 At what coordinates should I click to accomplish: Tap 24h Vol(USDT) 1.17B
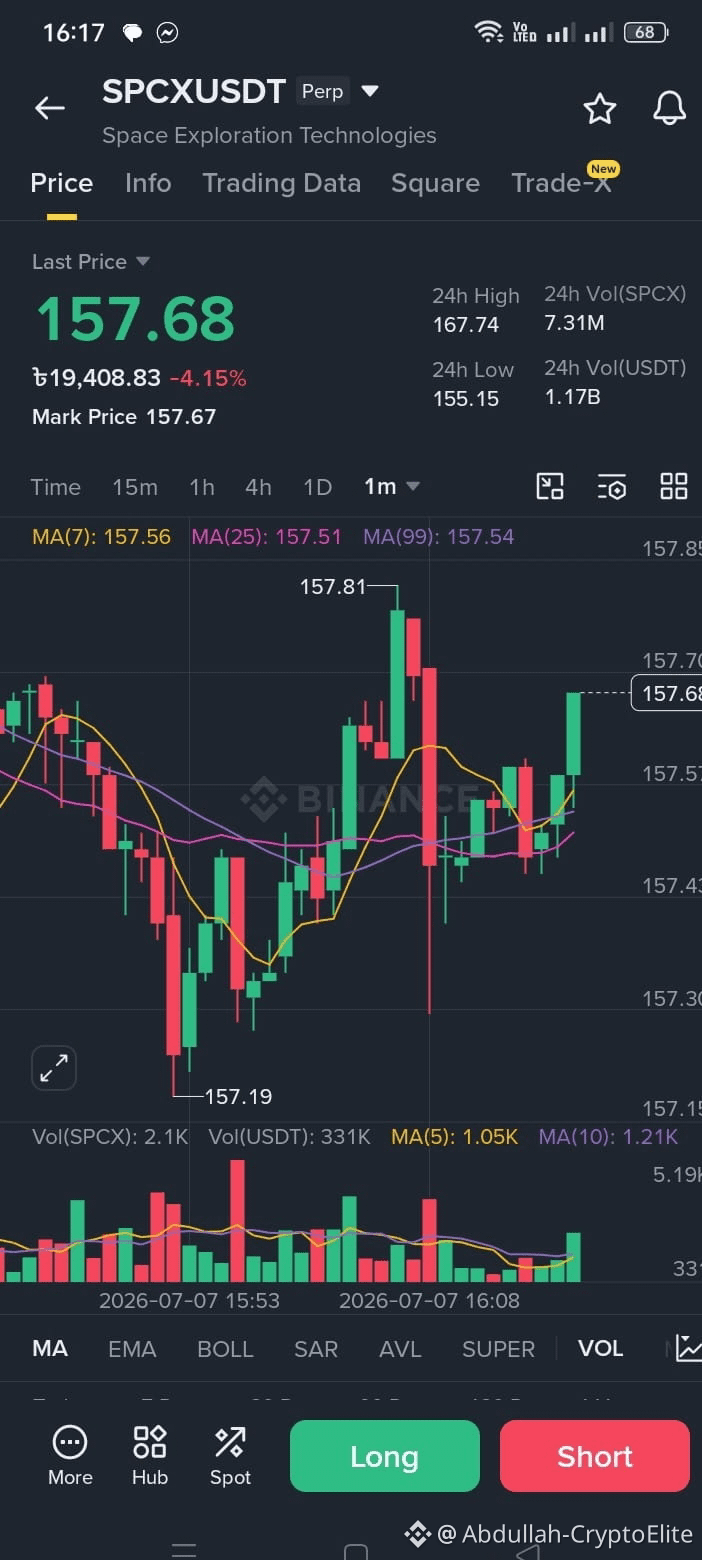tap(572, 396)
